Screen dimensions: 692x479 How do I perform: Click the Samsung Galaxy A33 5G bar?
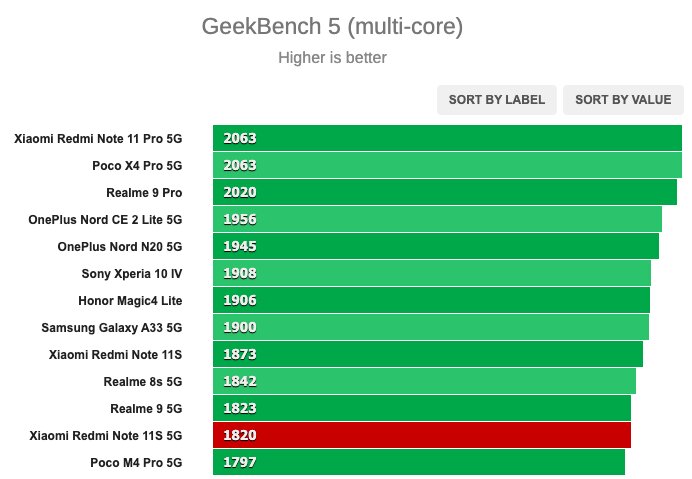click(431, 327)
